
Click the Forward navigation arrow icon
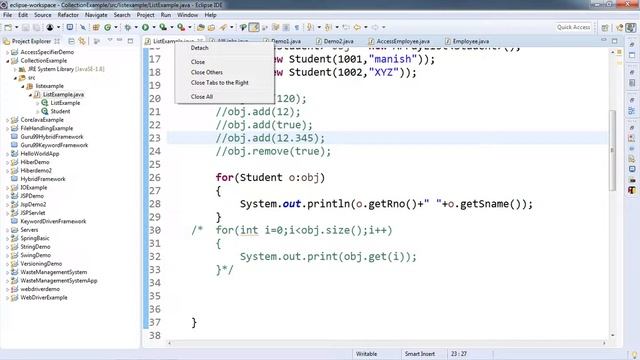[x=375, y=27]
